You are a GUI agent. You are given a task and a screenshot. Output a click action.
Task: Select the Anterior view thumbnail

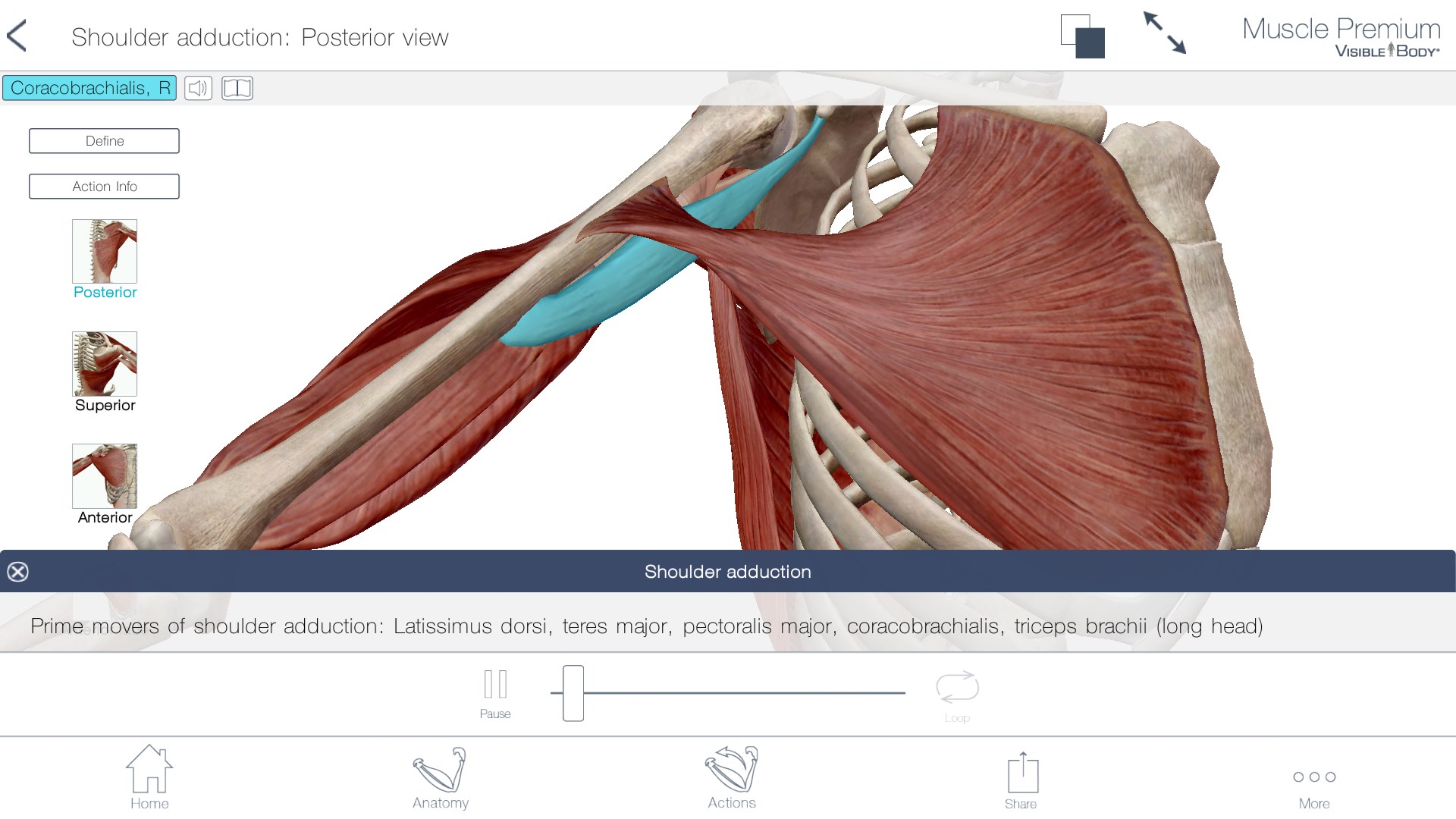click(105, 484)
